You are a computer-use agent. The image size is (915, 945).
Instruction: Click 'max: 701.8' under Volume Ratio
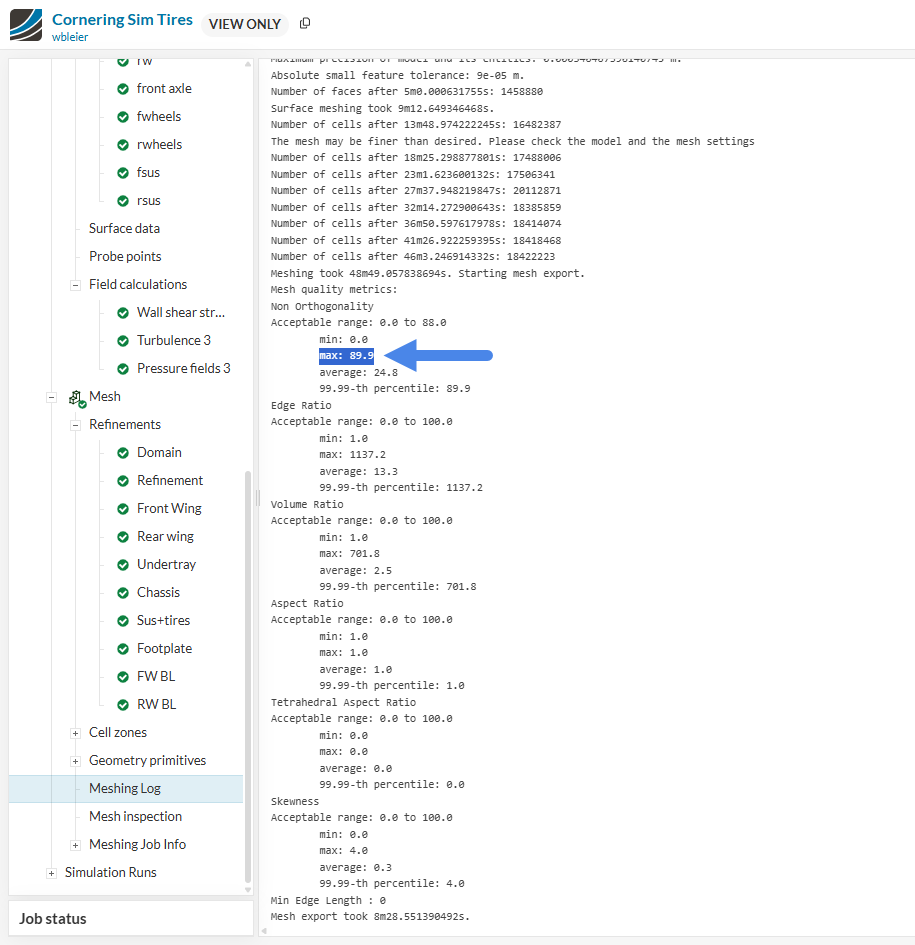pyautogui.click(x=350, y=553)
